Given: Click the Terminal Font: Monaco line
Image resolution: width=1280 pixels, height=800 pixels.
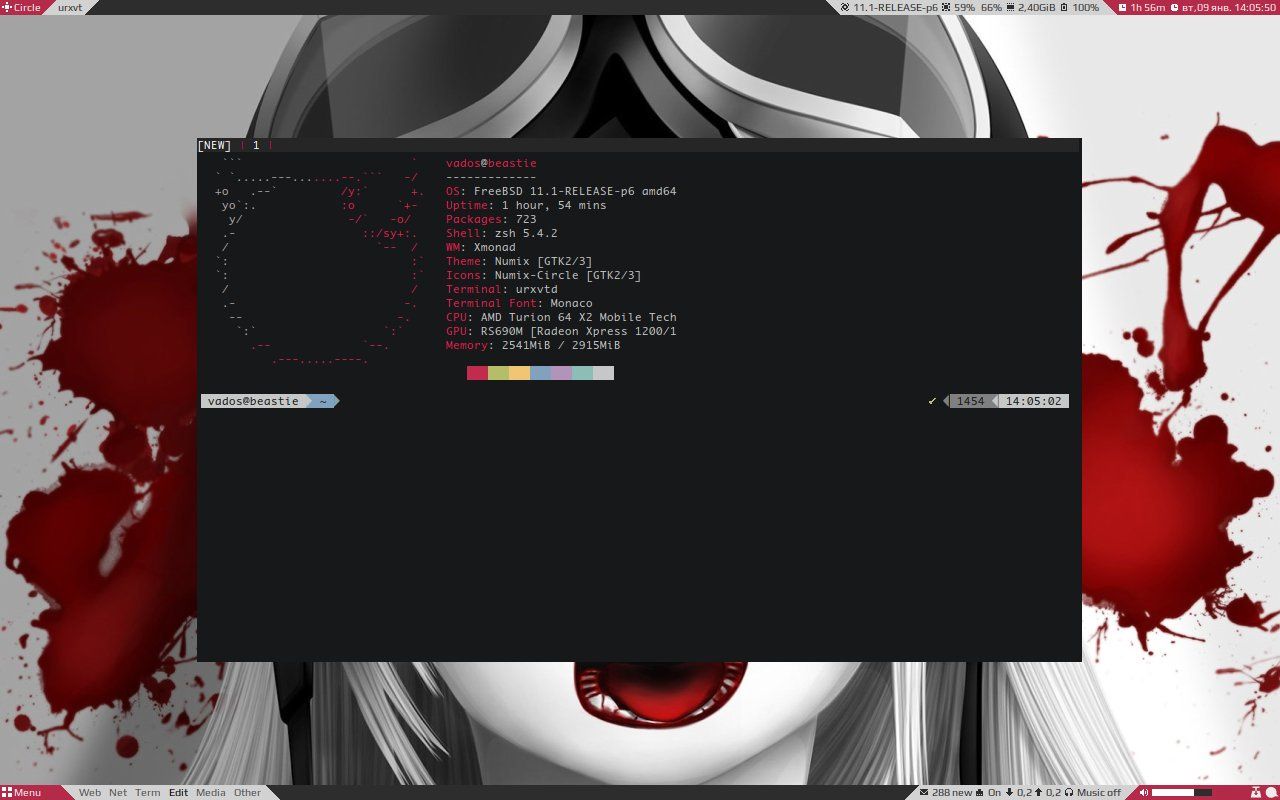Looking at the screenshot, I should coord(519,303).
